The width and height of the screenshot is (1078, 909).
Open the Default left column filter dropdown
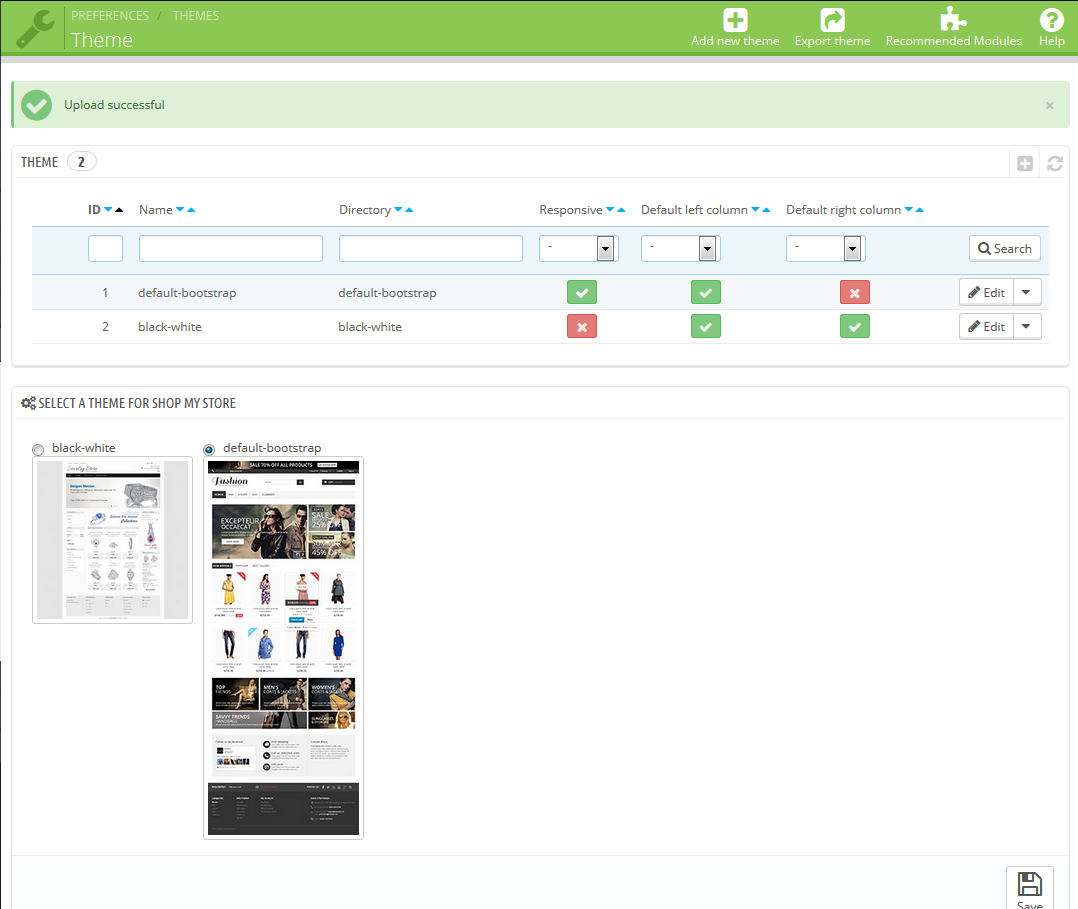tap(680, 248)
